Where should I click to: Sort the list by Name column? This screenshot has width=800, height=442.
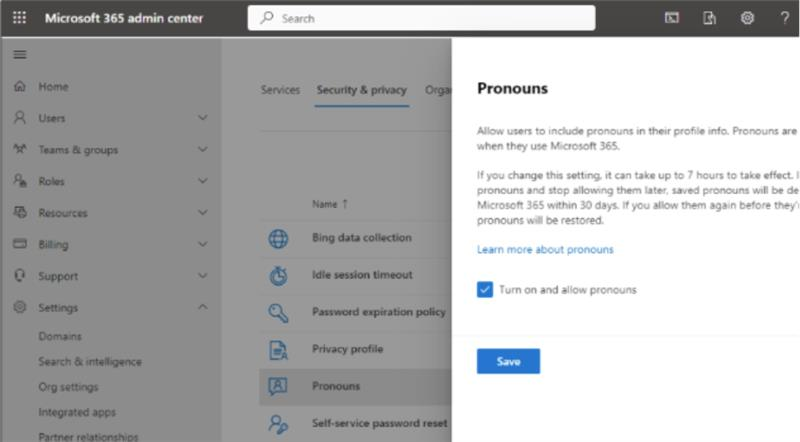tap(330, 204)
